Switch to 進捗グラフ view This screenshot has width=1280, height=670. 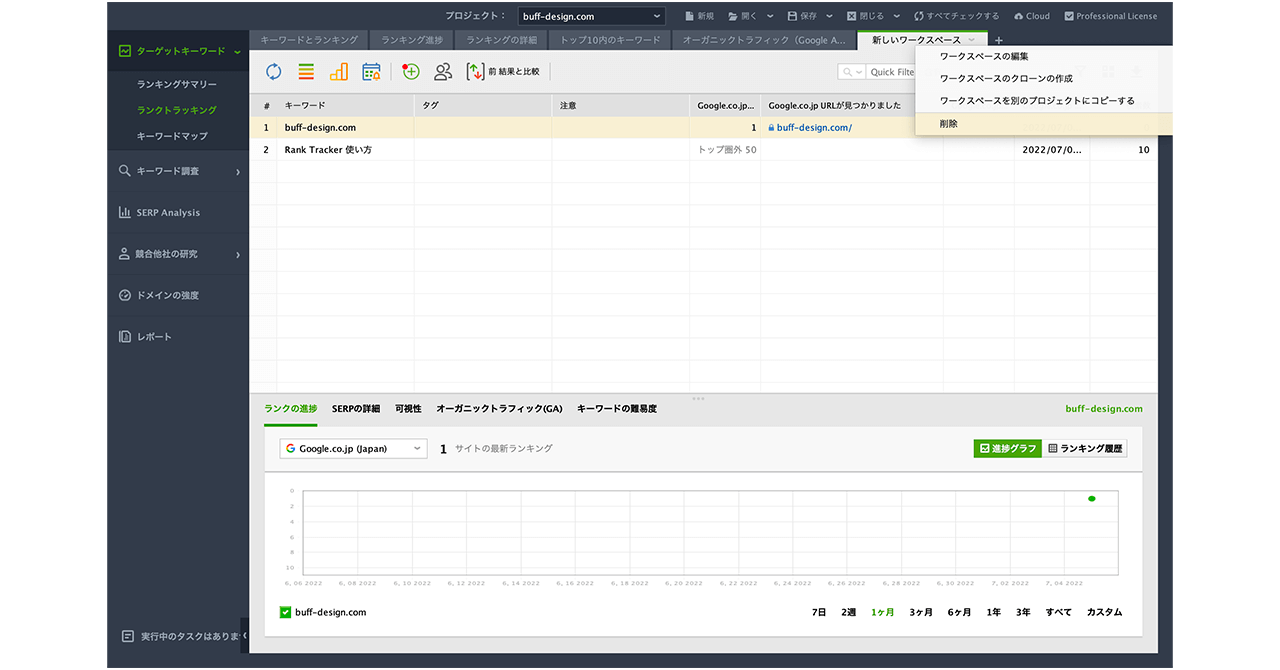1007,449
